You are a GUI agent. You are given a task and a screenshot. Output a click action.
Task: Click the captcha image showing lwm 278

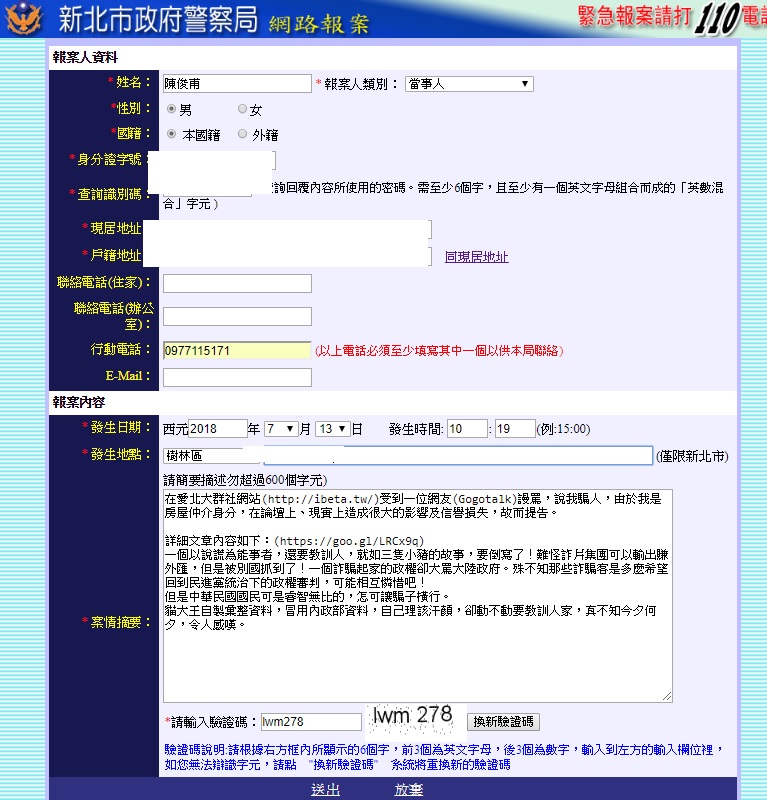click(412, 717)
